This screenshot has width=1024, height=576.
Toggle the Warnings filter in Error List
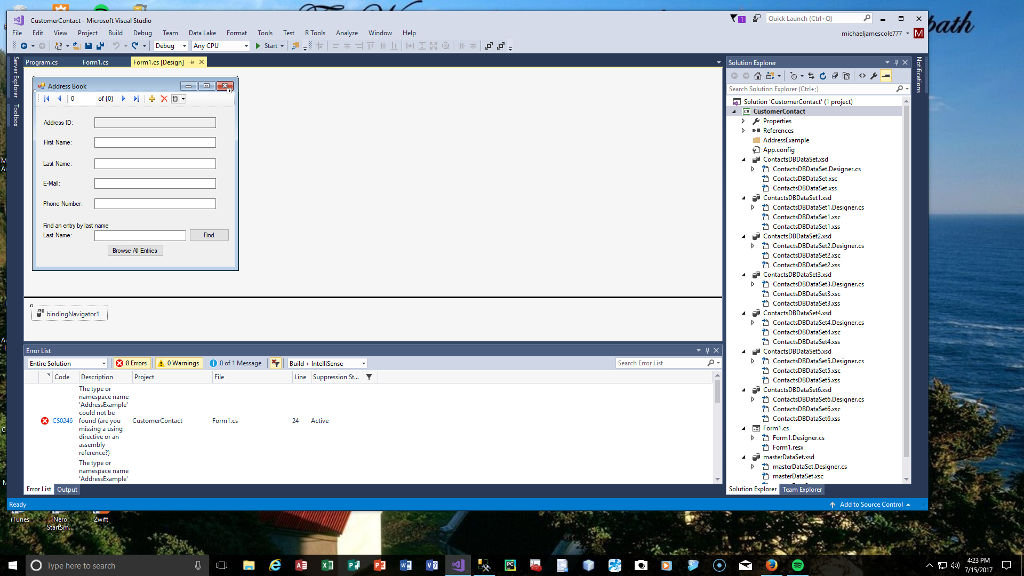178,363
